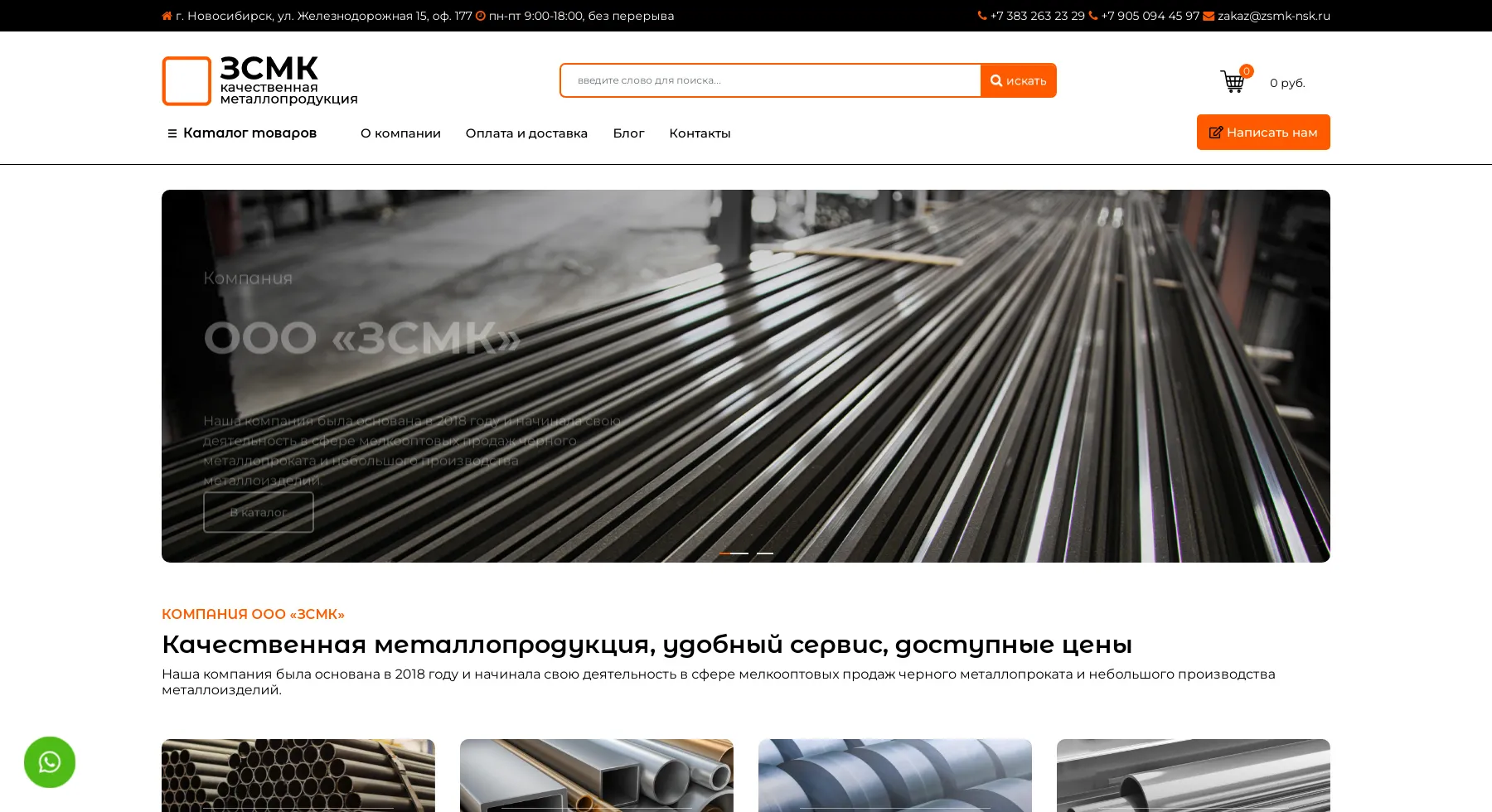Open the WhatsApp chat button
Viewport: 1492px width, 812px height.
pyautogui.click(x=50, y=762)
